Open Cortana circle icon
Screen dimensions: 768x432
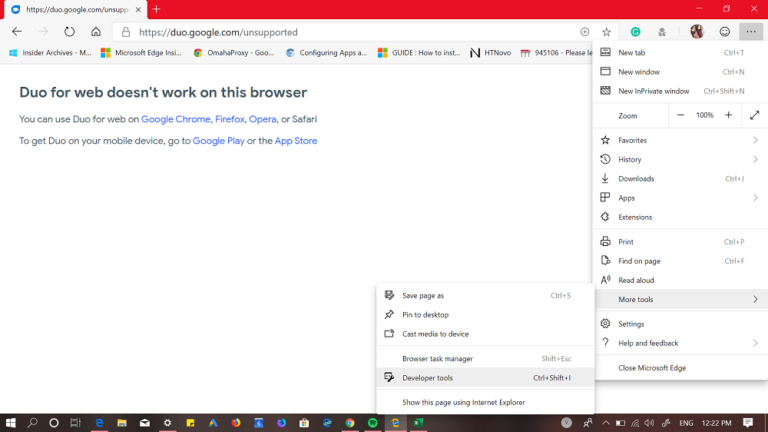pos(54,423)
